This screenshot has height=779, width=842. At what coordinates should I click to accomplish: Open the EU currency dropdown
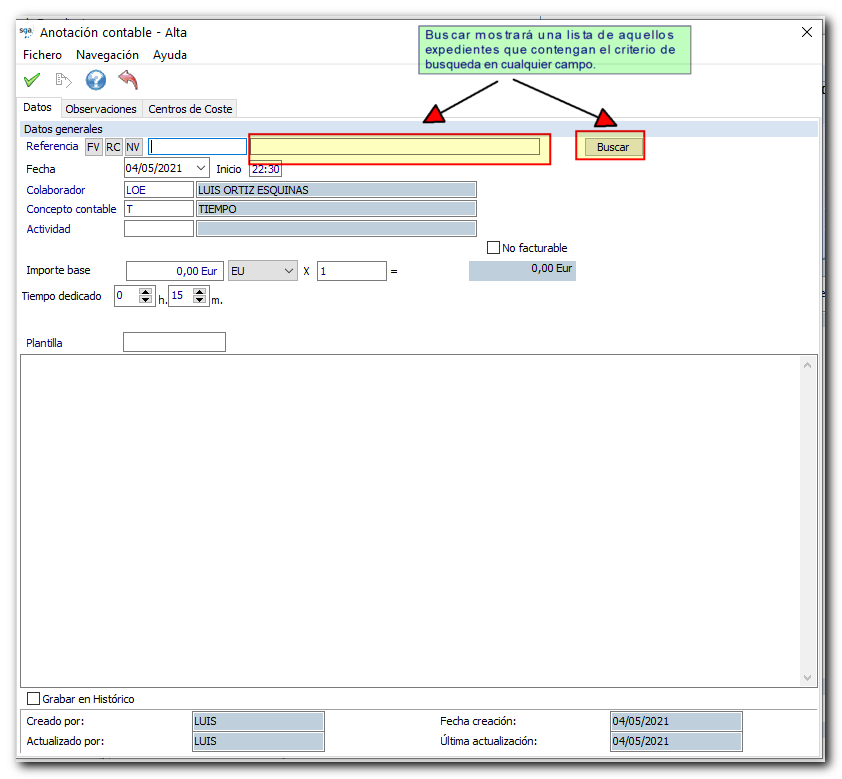coord(289,271)
